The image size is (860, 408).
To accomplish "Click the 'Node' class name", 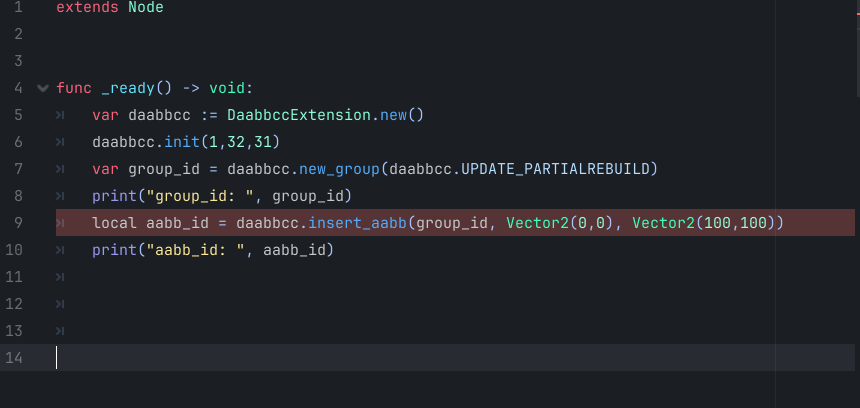I will 146,8.
